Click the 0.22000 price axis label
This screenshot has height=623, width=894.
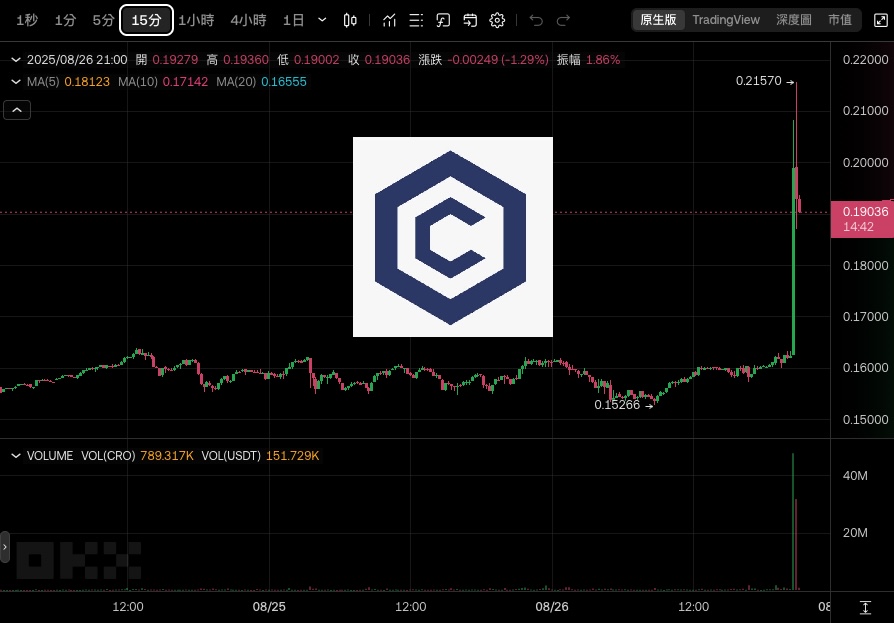coord(865,60)
